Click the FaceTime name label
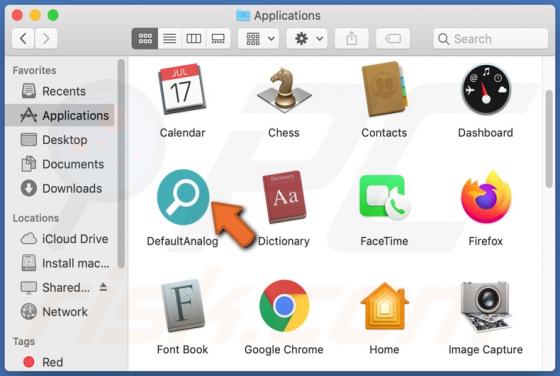 (x=384, y=241)
